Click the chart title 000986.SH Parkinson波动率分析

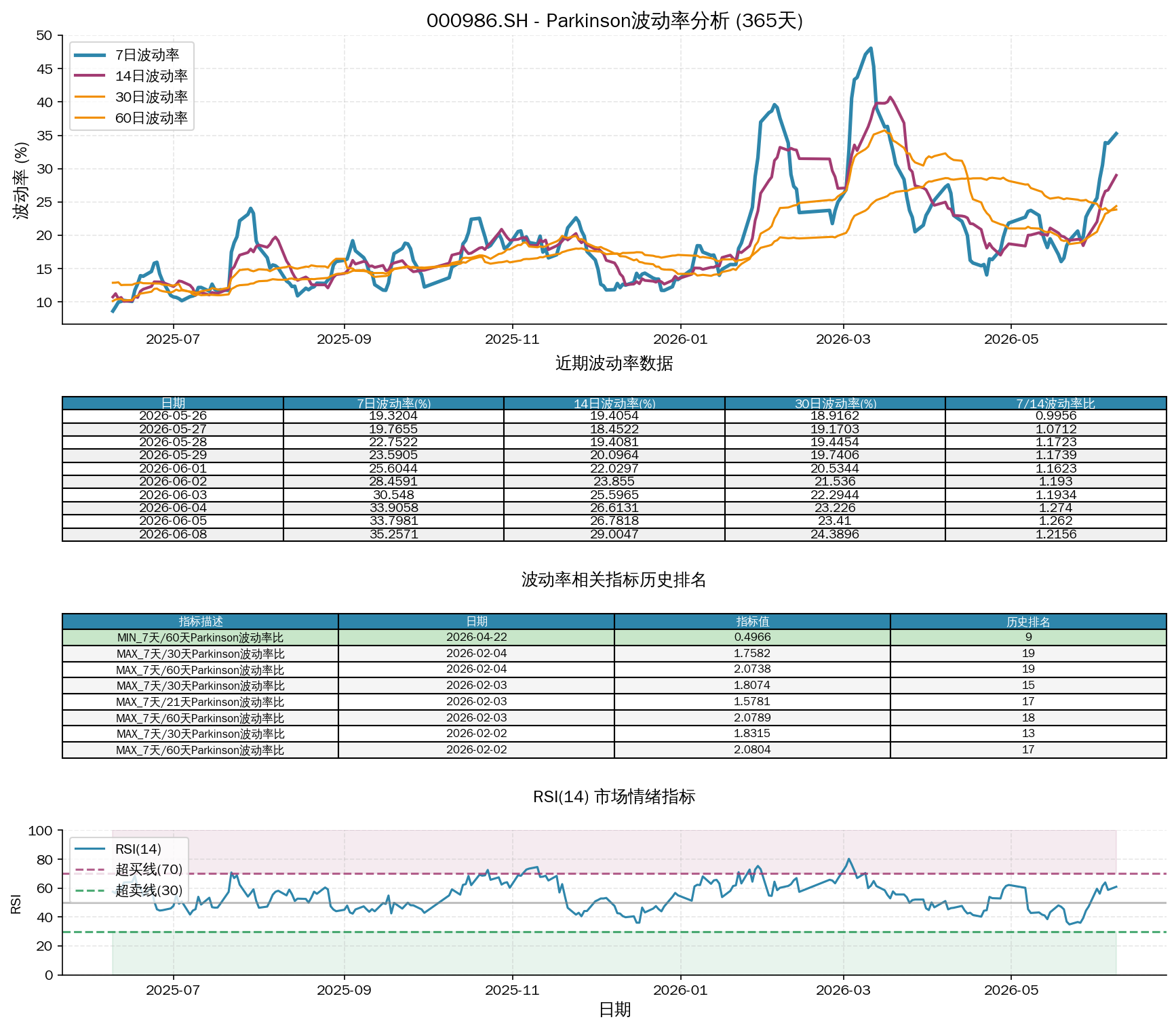tap(614, 20)
